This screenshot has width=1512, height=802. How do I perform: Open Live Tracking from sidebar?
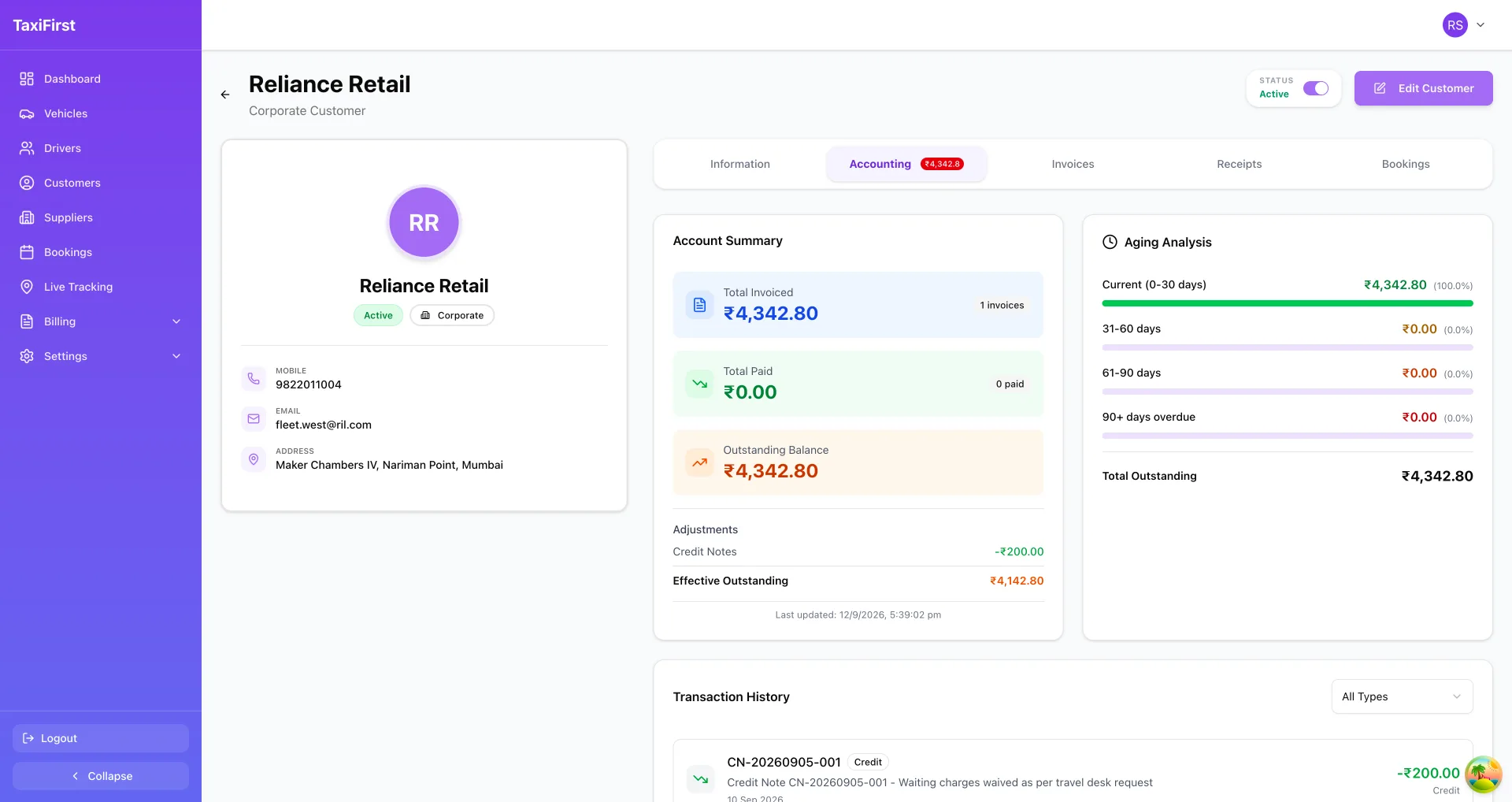coord(101,287)
